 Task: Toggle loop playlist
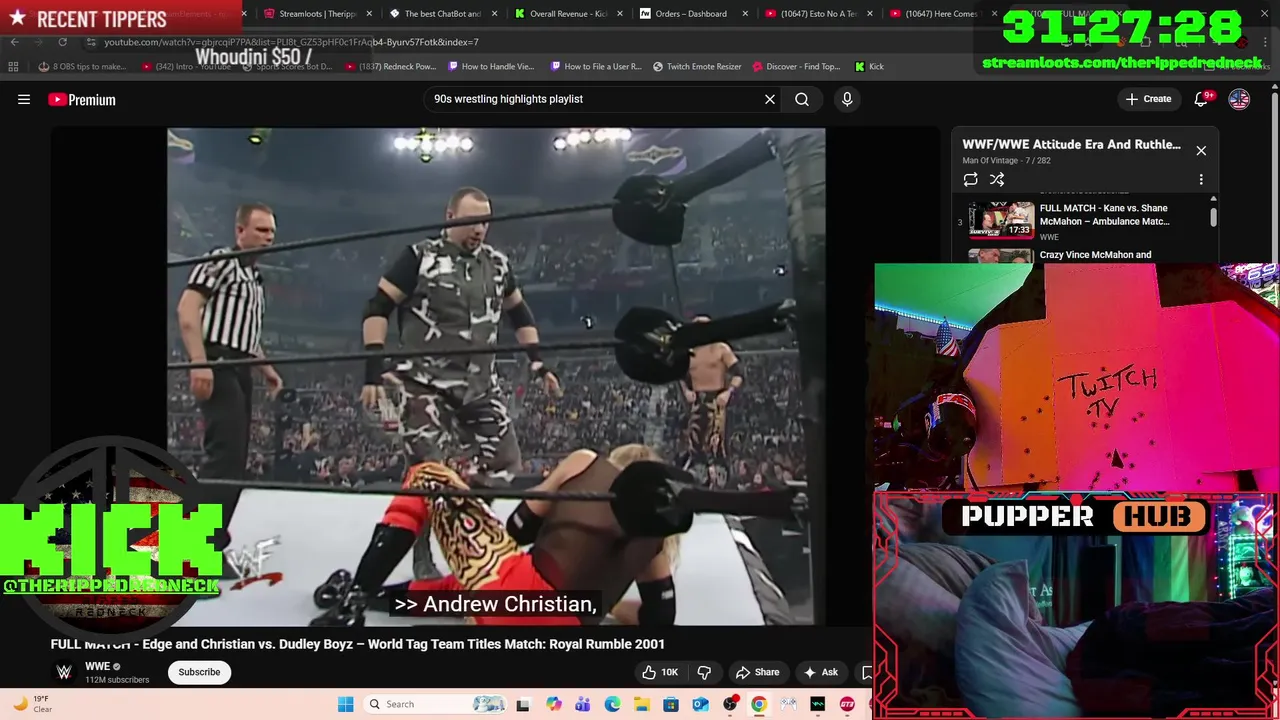(x=970, y=179)
